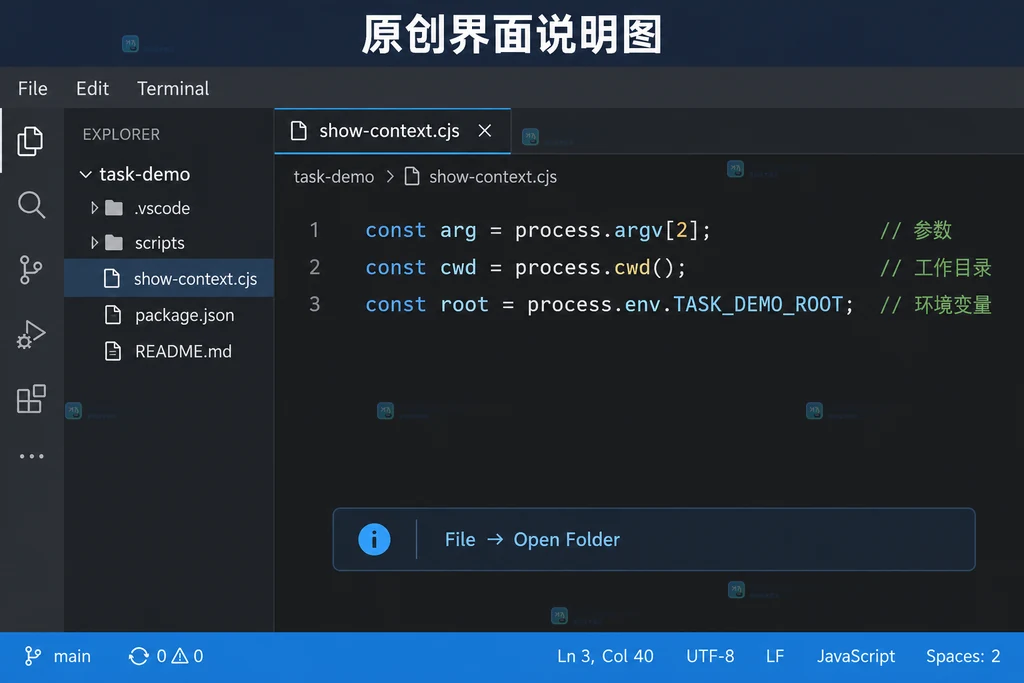Click process.argv[2] in line 1
The image size is (1024, 683).
pyautogui.click(x=607, y=230)
